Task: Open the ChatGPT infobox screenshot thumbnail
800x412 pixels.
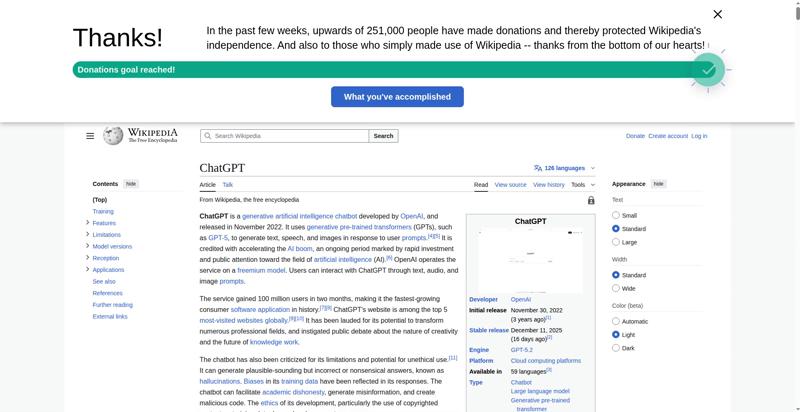Action: [530, 260]
